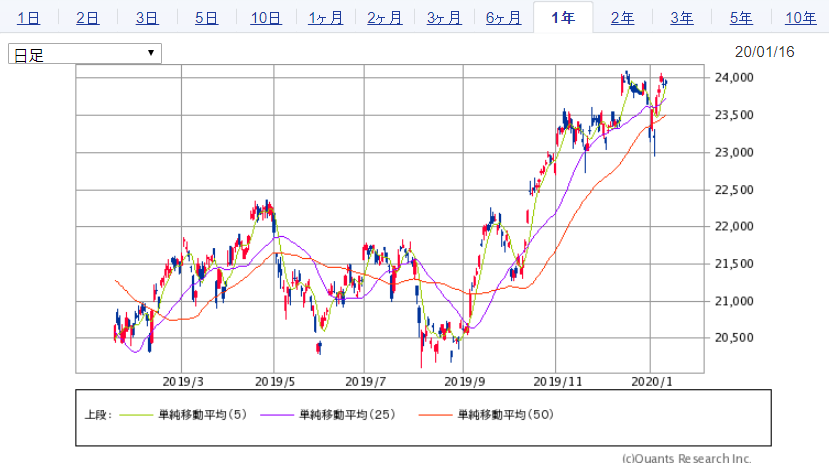829x468 pixels.
Task: Click the 2019/5 date axis label
Action: [275, 382]
